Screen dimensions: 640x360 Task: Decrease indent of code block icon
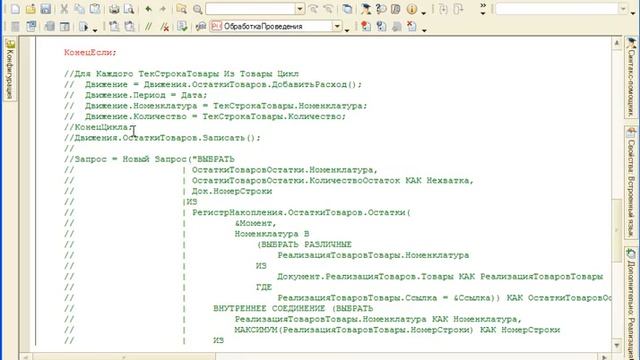click(129, 27)
